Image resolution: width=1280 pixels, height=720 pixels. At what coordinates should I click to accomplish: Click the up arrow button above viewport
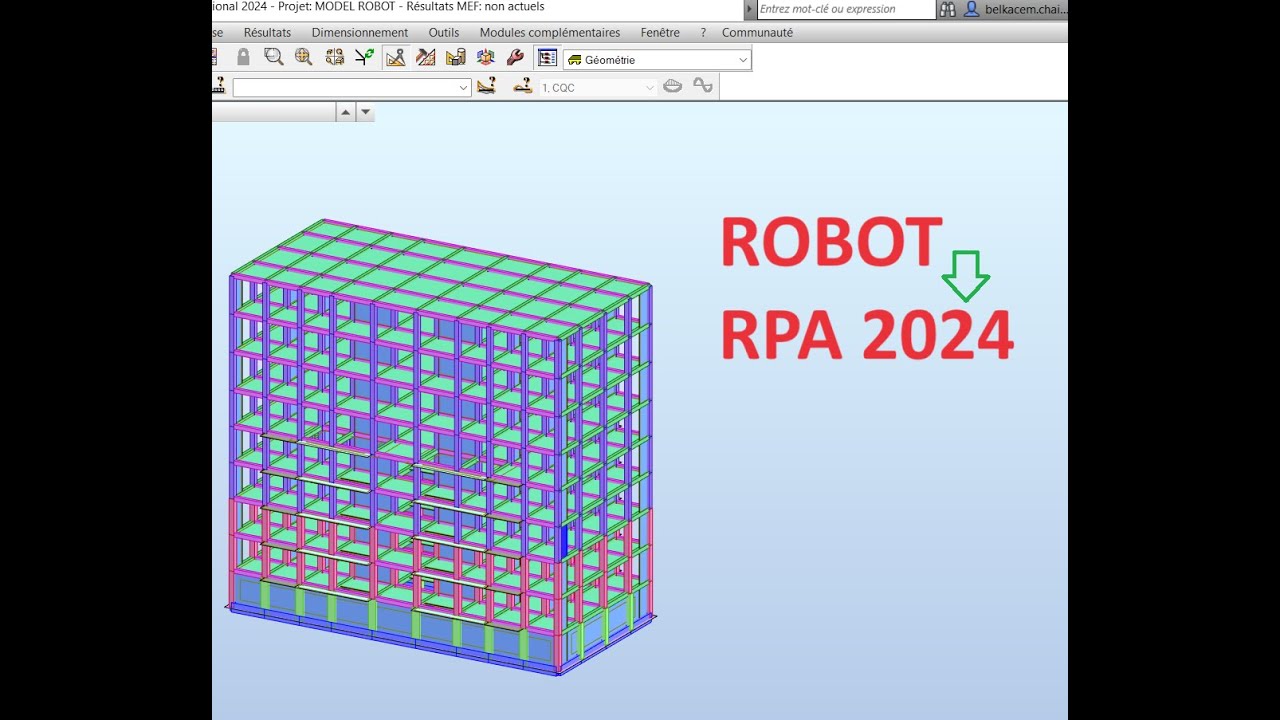tap(346, 112)
